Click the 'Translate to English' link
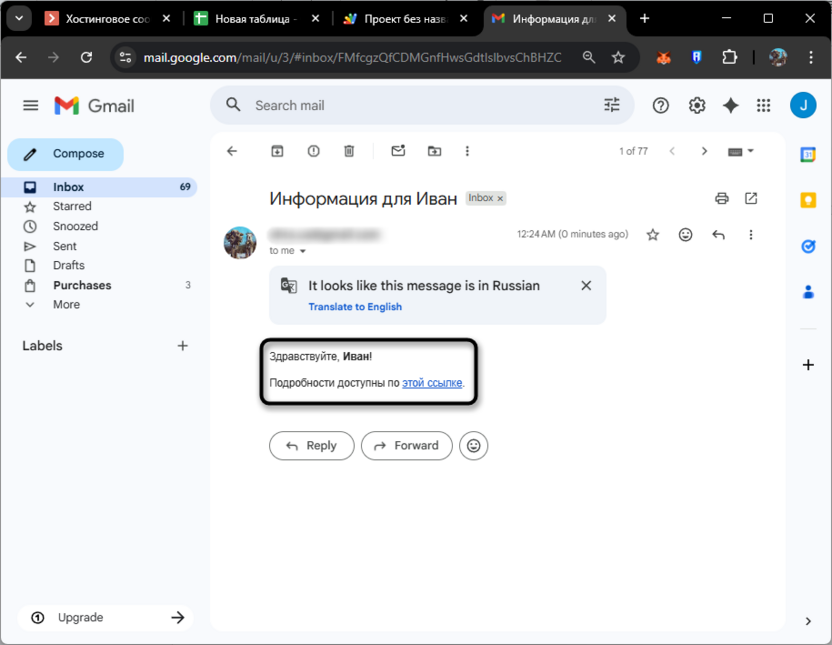The image size is (832, 645). pos(355,306)
